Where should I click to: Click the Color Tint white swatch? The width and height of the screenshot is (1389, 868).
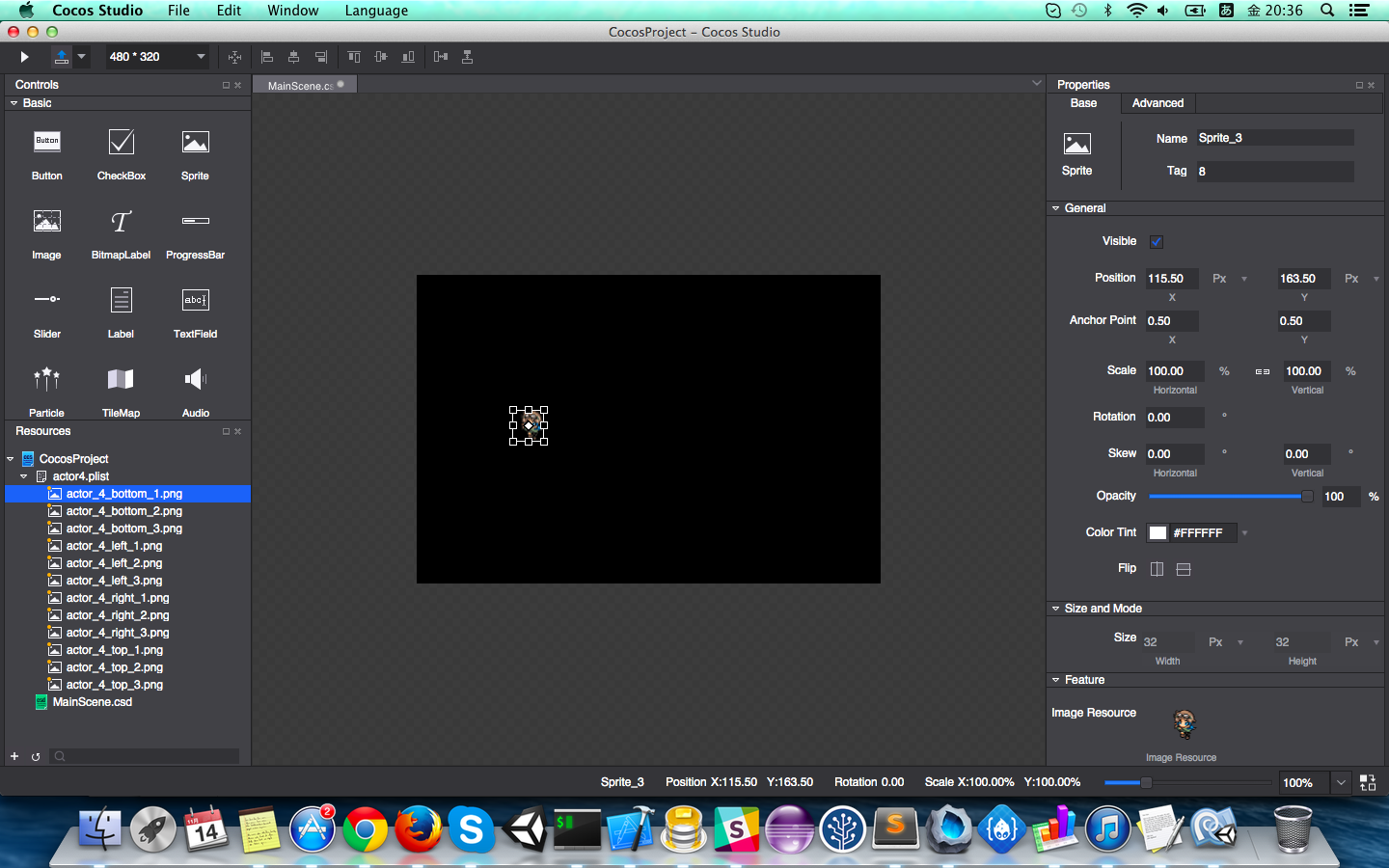[1157, 532]
